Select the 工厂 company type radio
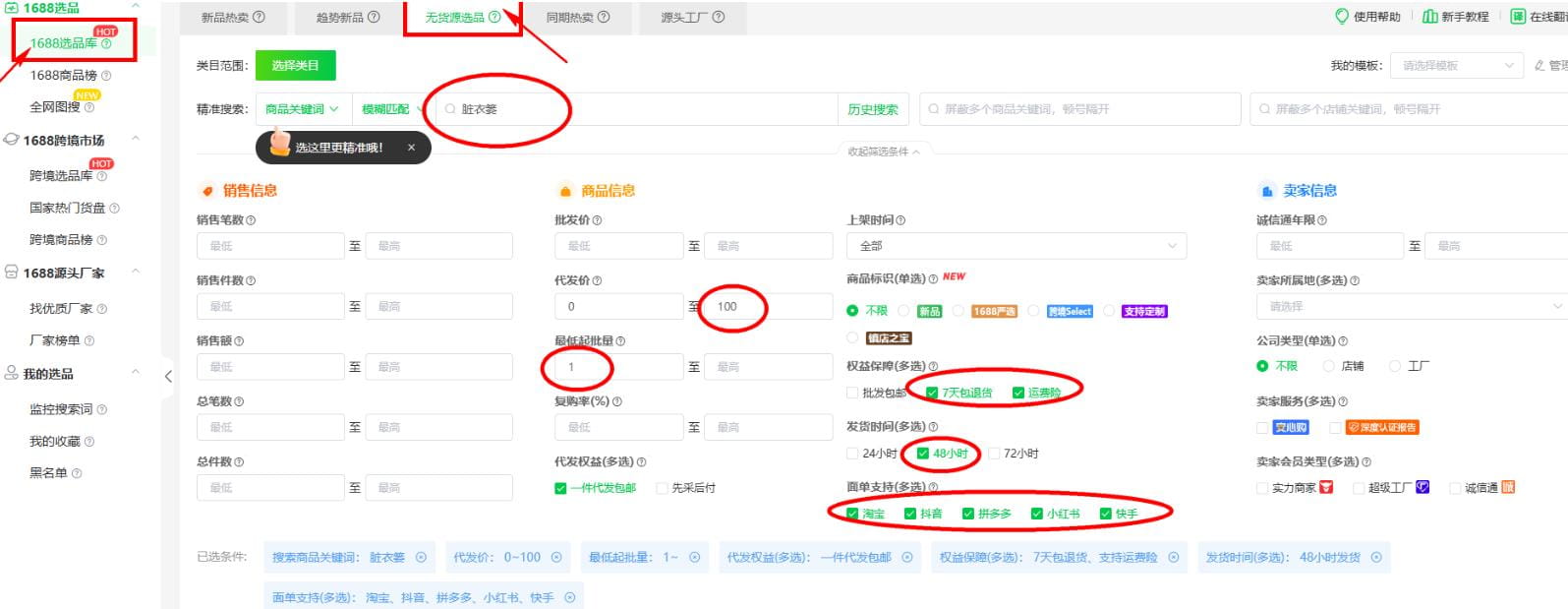The image size is (1568, 609). [1394, 366]
